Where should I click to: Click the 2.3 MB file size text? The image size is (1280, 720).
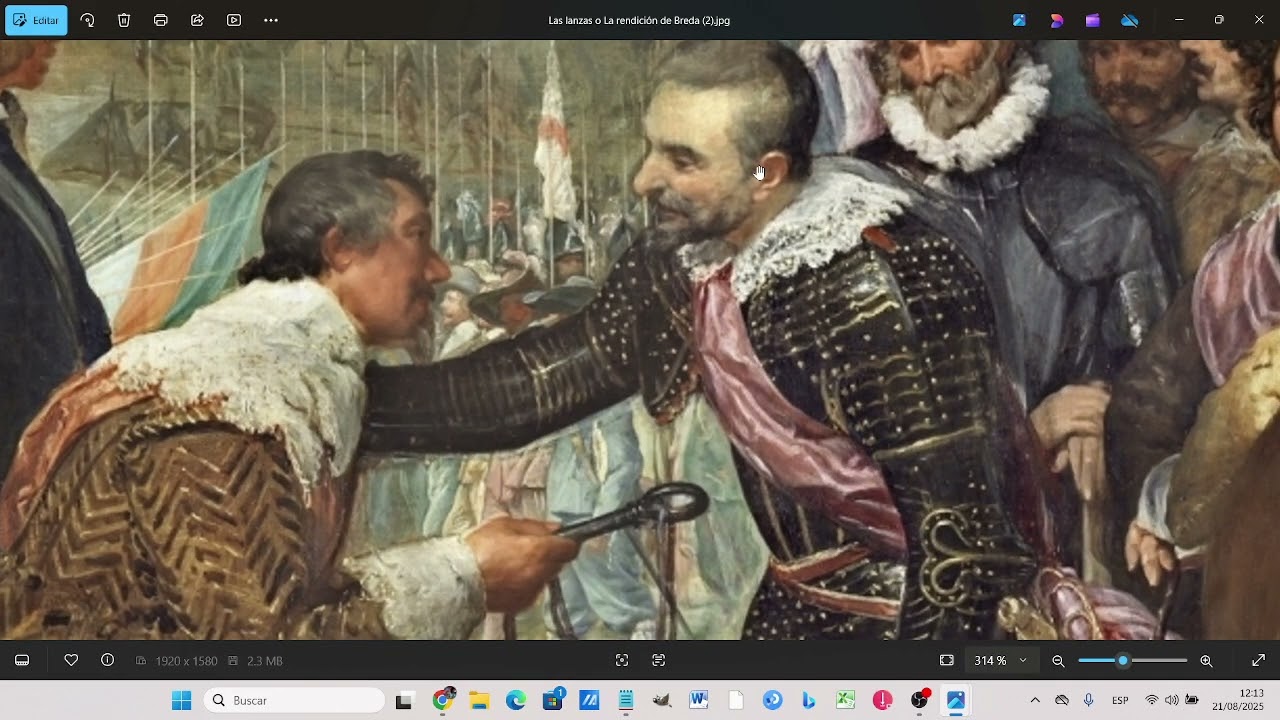(265, 661)
